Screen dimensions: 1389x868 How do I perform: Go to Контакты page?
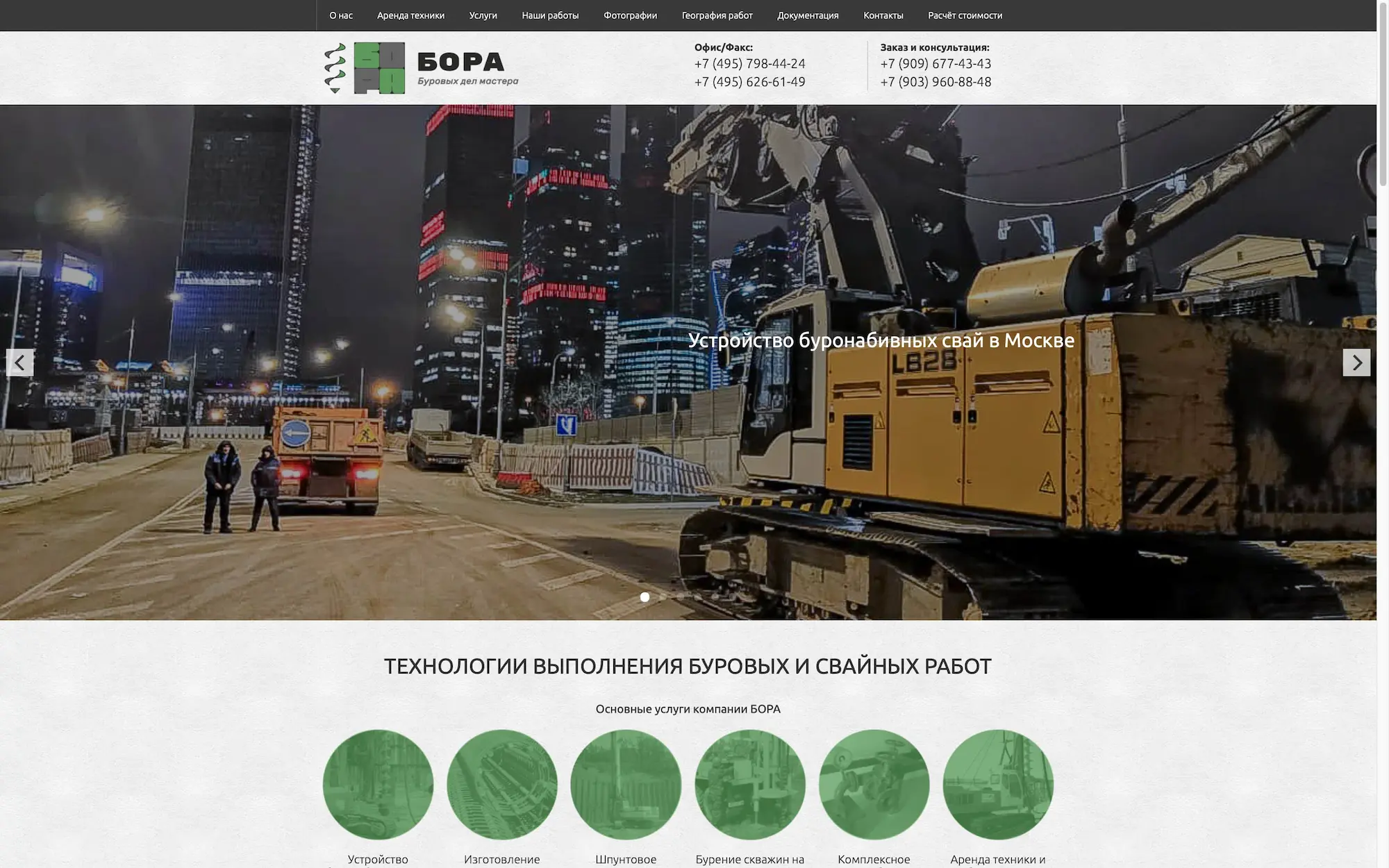click(x=883, y=15)
